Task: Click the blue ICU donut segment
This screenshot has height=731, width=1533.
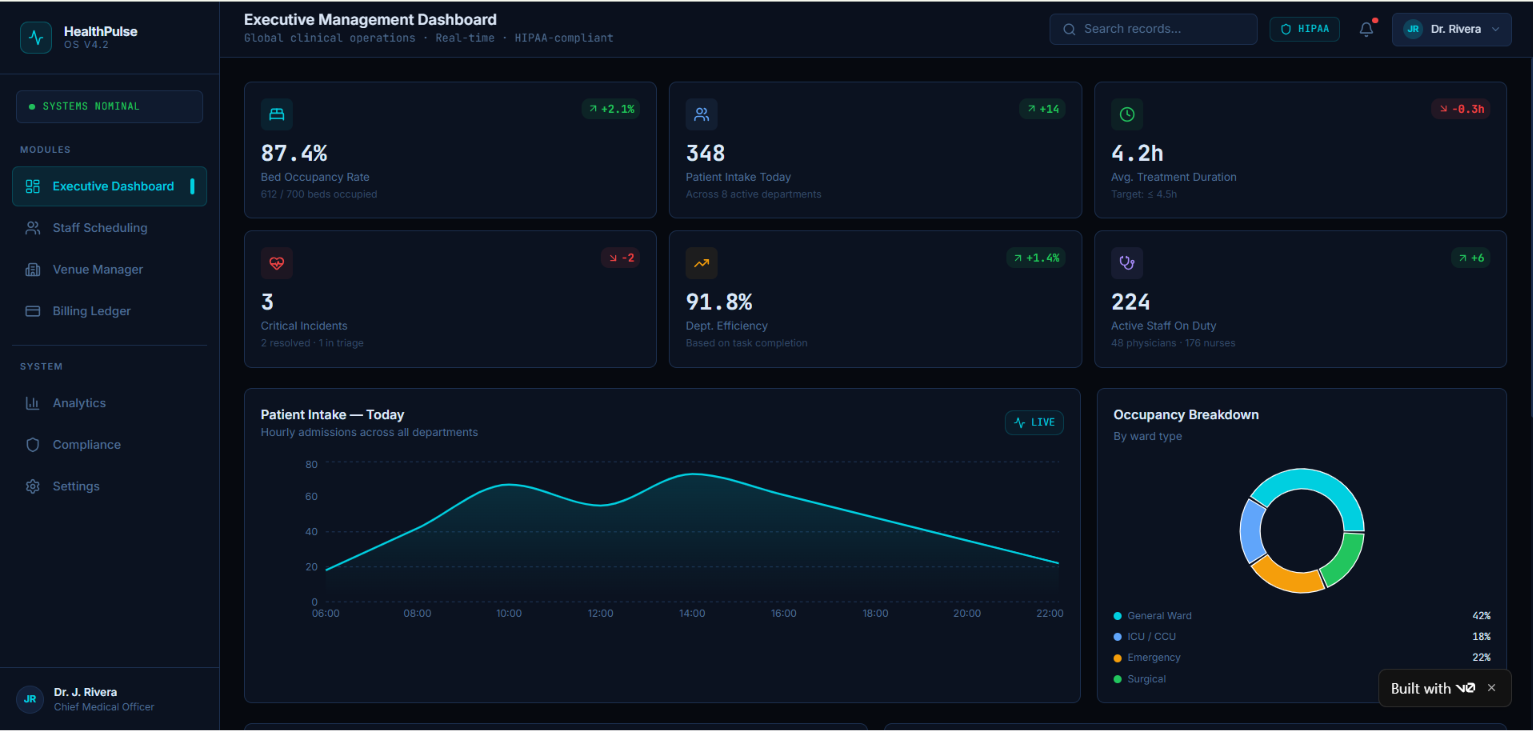Action: tap(1252, 529)
